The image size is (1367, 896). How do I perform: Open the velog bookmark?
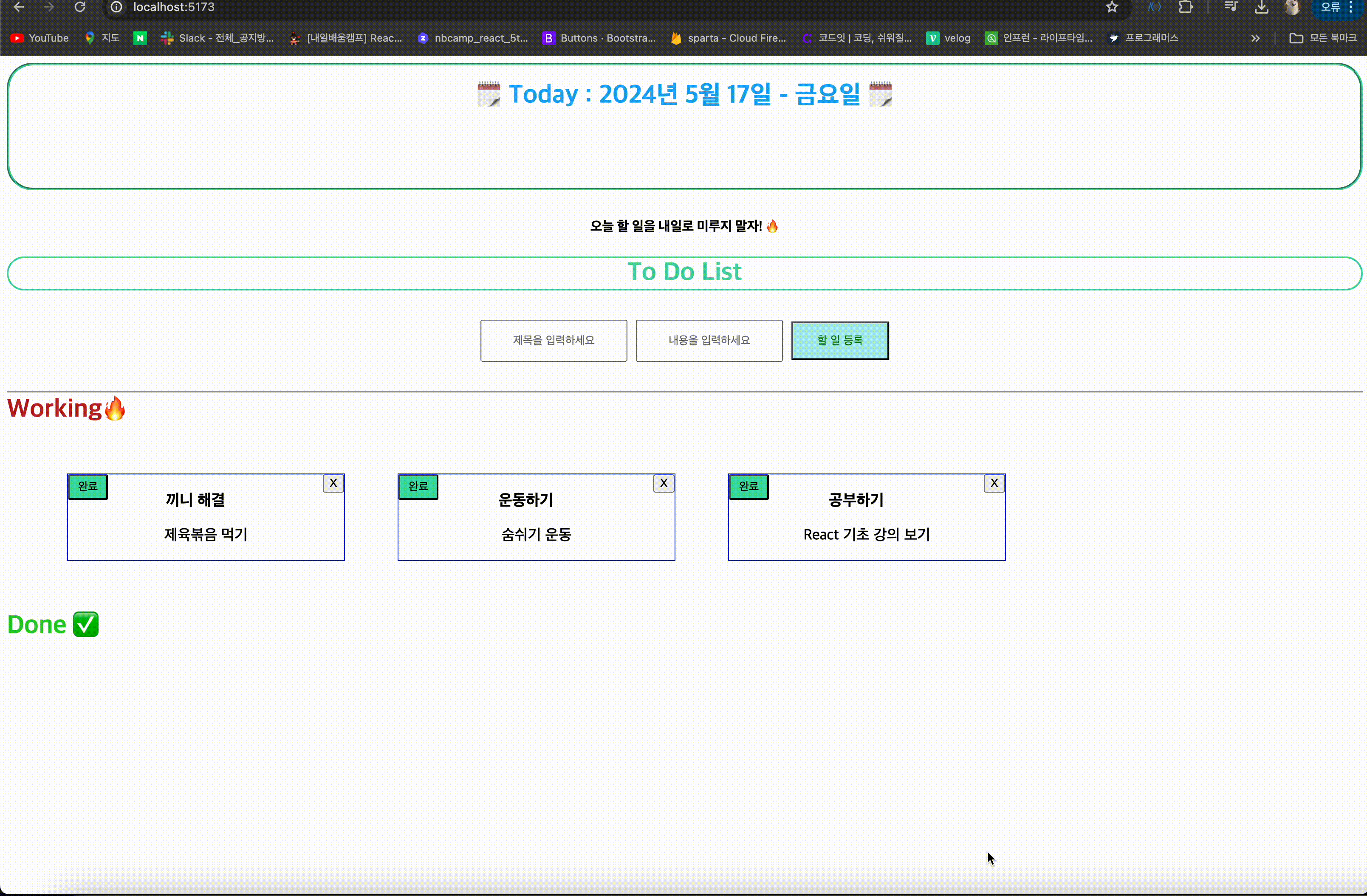click(948, 38)
